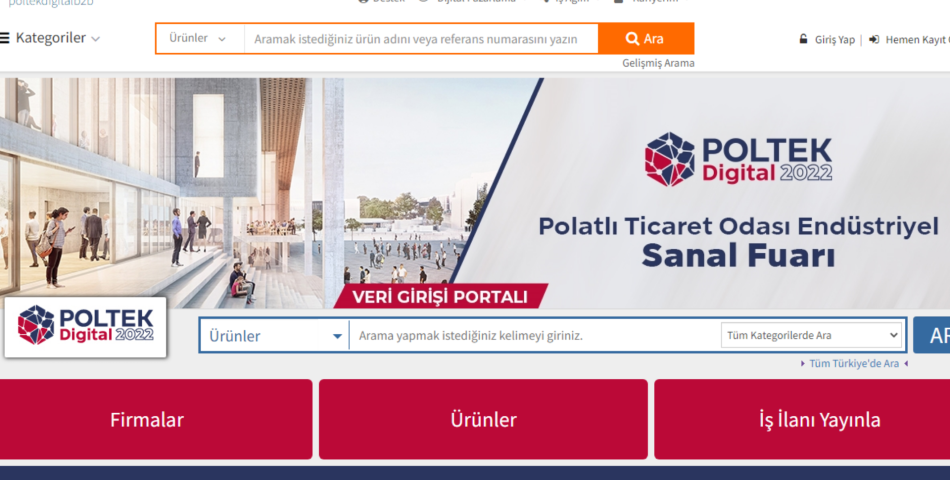The image size is (950, 480).
Task: Focus the Arama yapmak istediğiniz kelimeyi field
Action: point(535,335)
